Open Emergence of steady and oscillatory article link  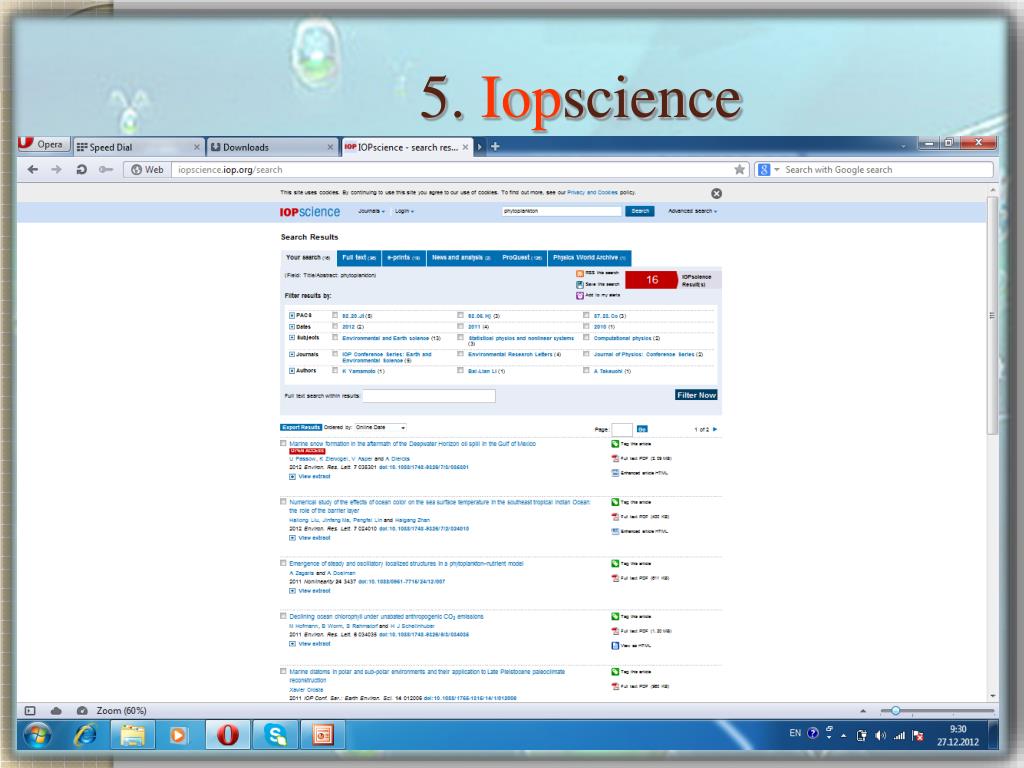(406, 563)
